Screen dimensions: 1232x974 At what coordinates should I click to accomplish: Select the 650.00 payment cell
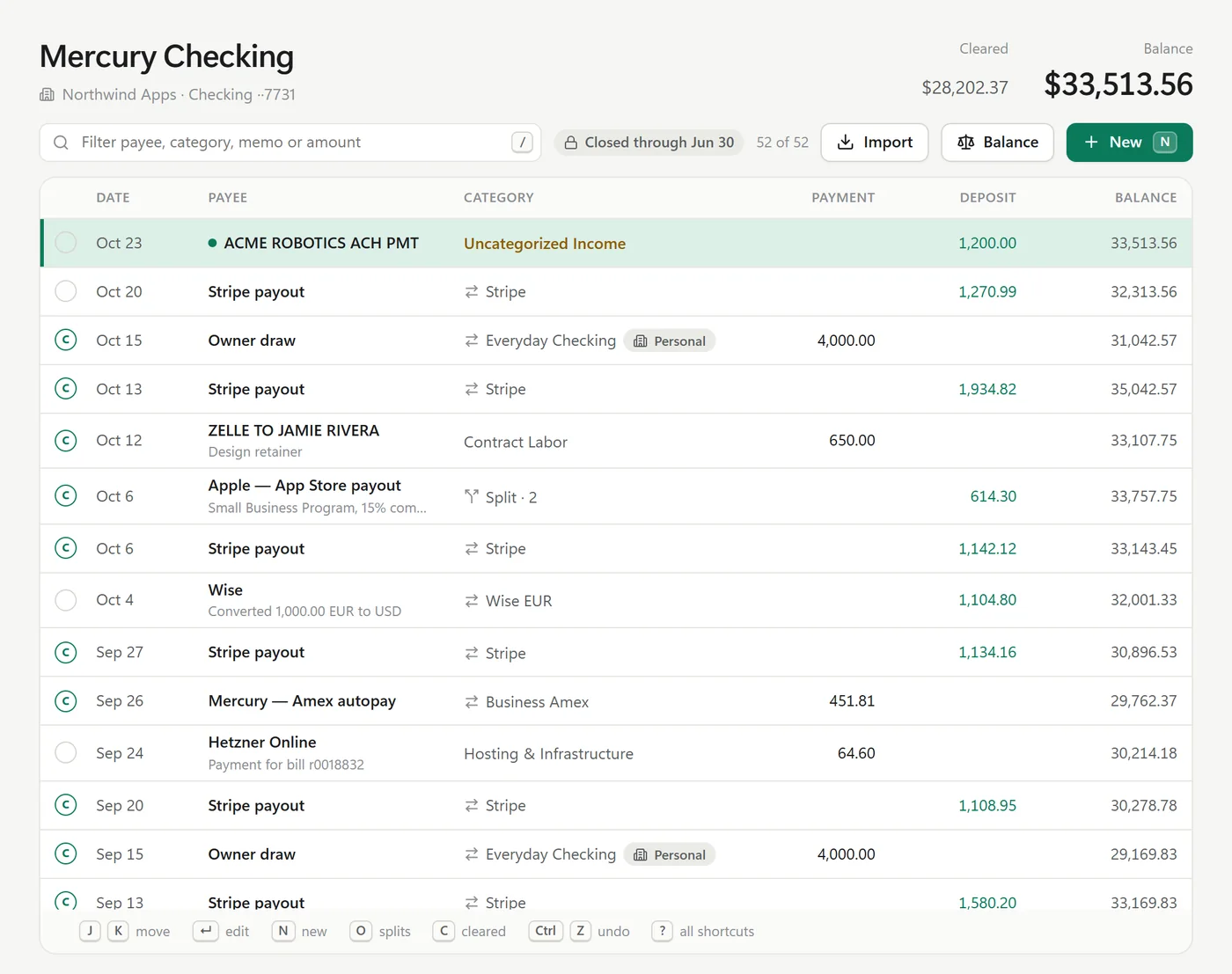click(x=852, y=440)
